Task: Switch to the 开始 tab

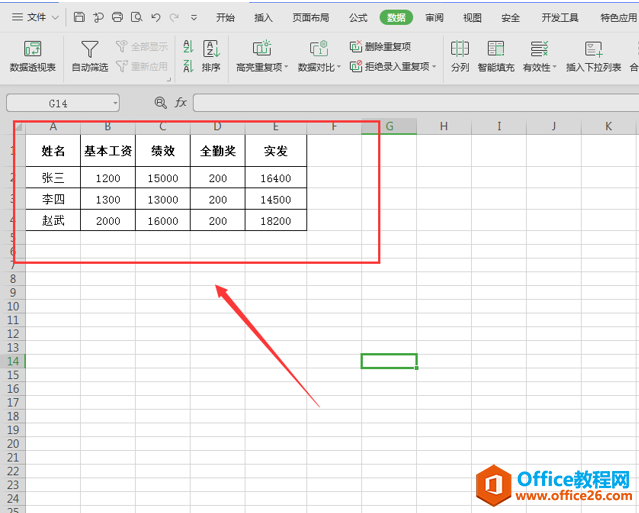Action: (225, 18)
